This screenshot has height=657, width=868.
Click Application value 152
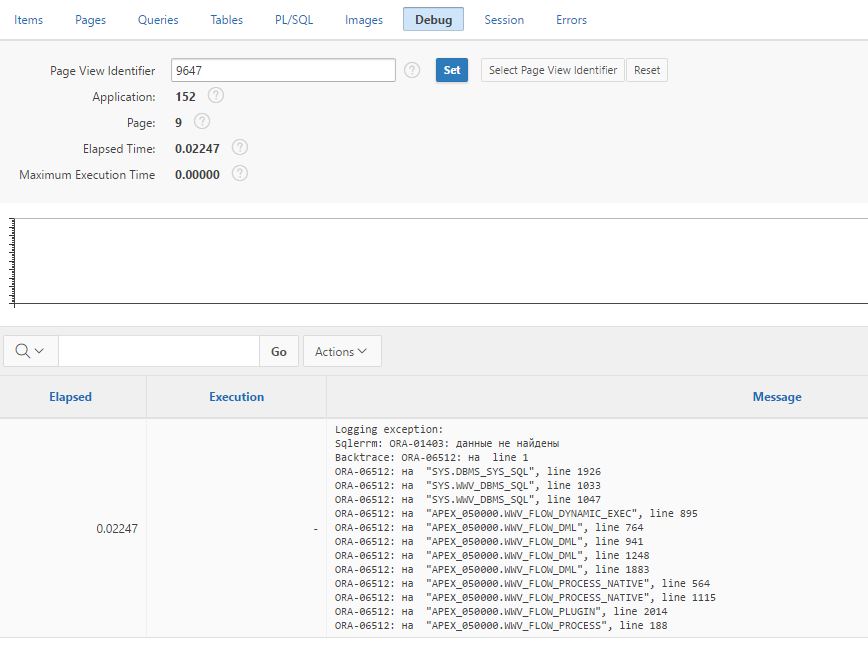185,97
